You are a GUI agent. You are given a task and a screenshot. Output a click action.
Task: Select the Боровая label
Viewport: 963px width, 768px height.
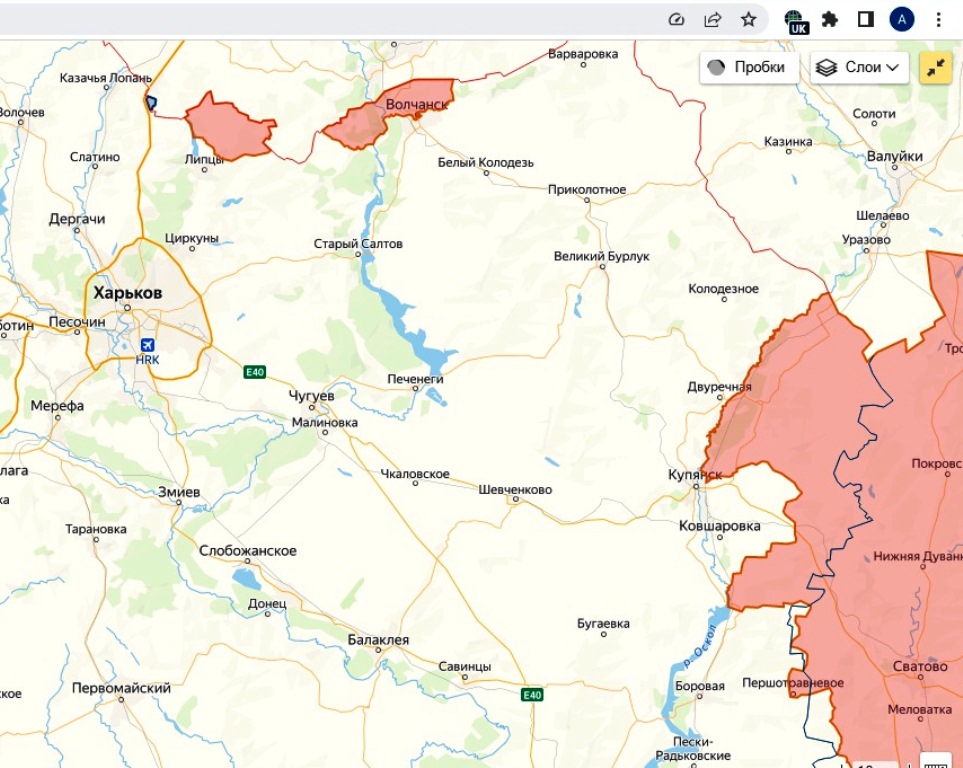pos(700,686)
